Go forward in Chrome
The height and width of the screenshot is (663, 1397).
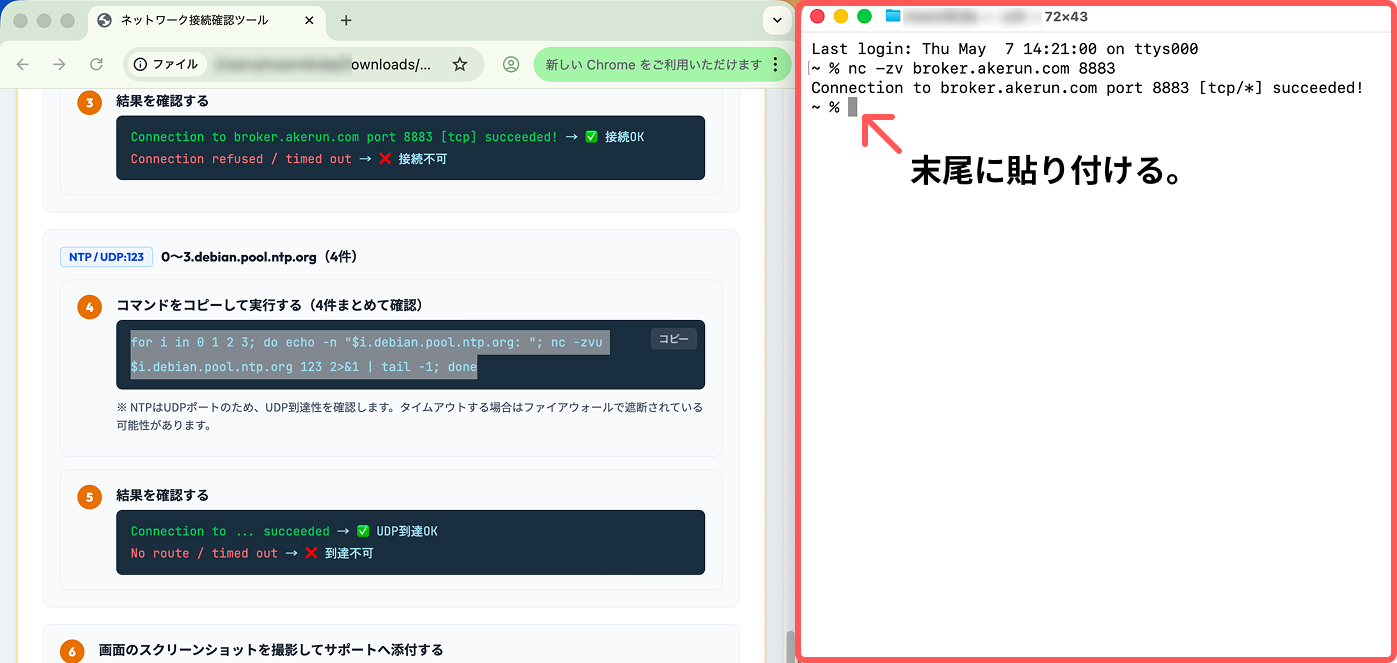click(59, 64)
